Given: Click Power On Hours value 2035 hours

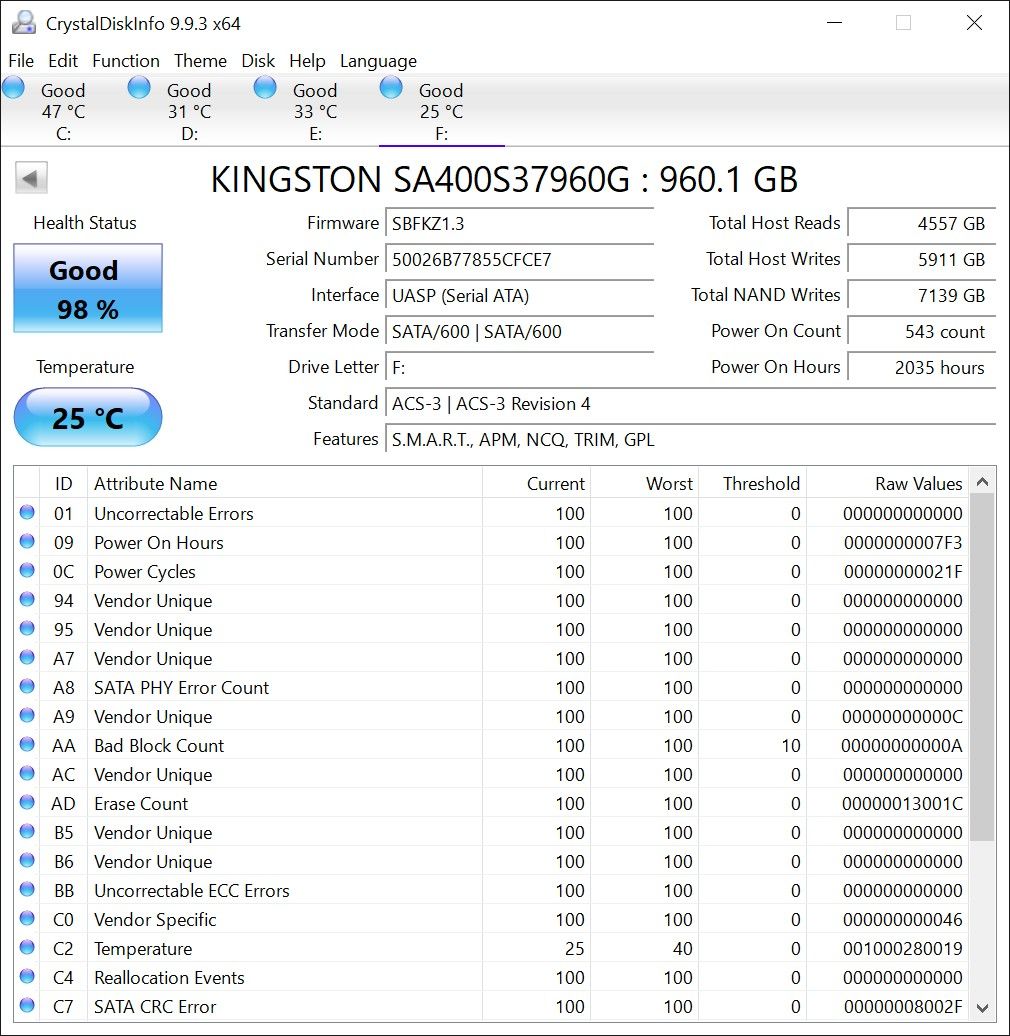Looking at the screenshot, I should [x=921, y=367].
